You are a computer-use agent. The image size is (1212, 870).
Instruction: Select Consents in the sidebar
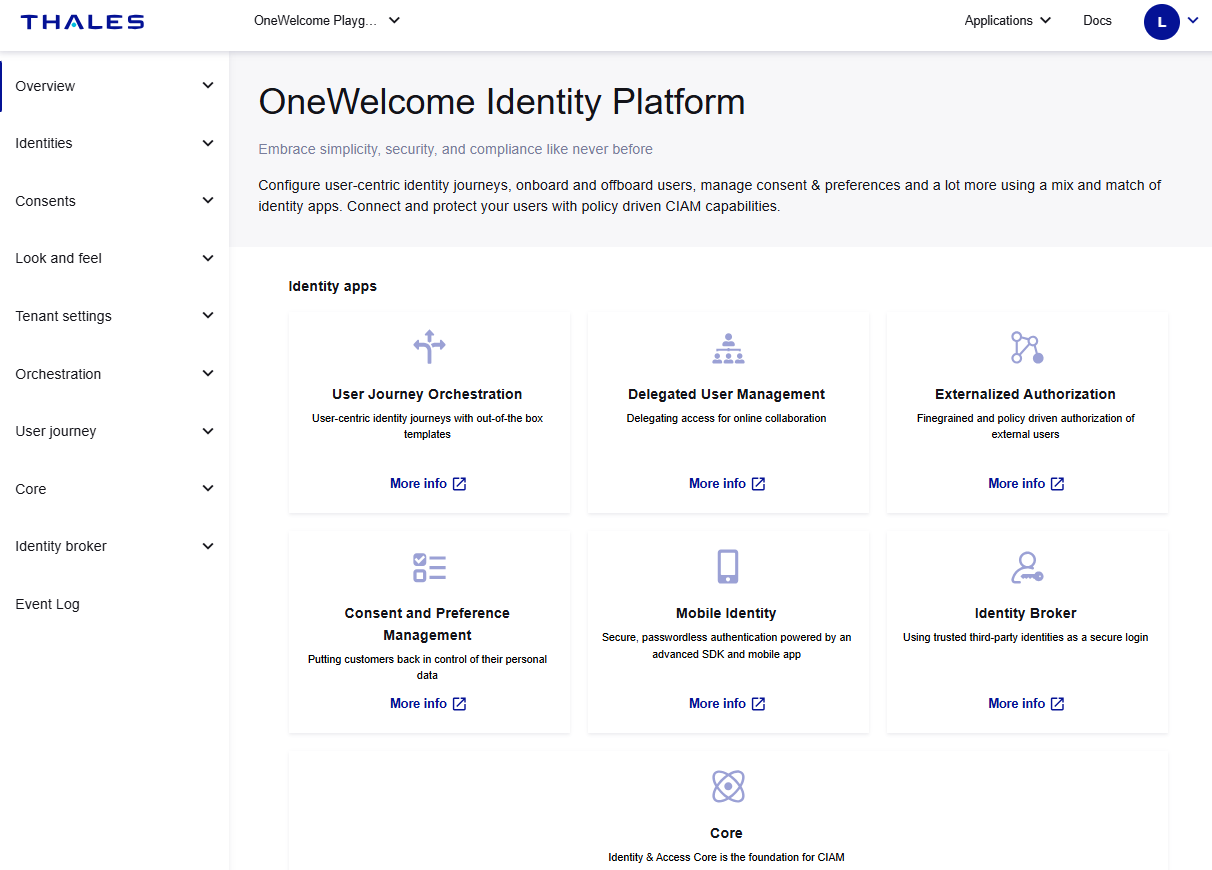(45, 201)
